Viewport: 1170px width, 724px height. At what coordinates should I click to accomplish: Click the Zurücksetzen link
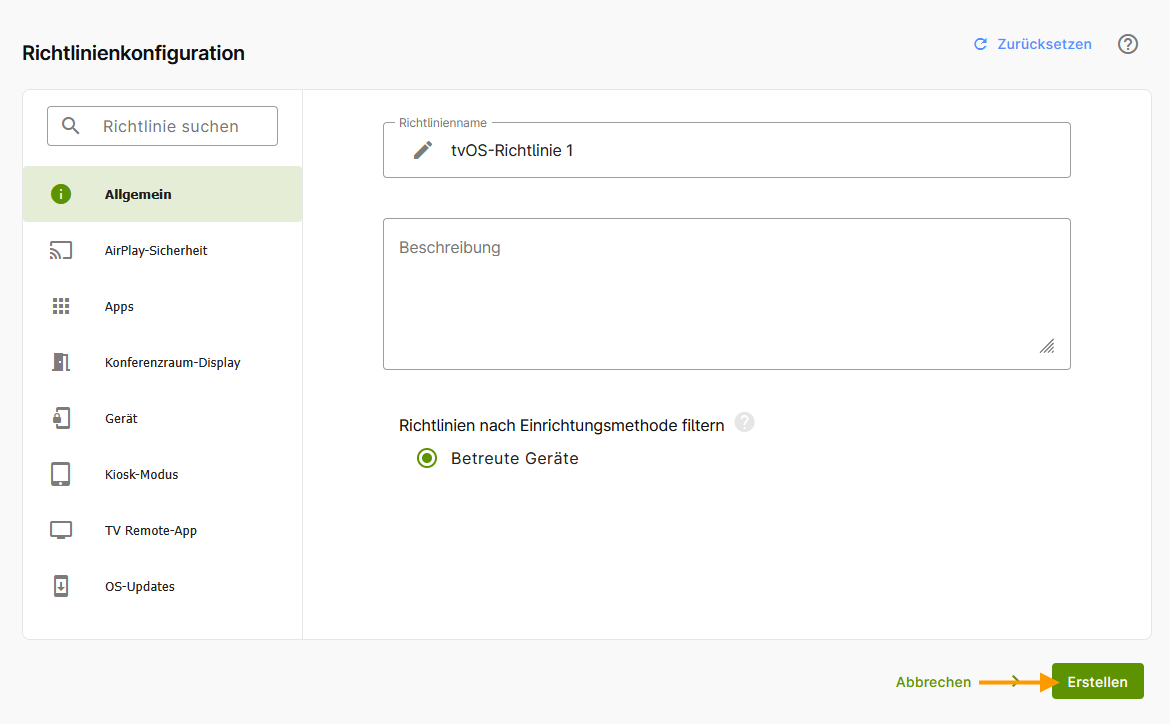tap(1033, 44)
